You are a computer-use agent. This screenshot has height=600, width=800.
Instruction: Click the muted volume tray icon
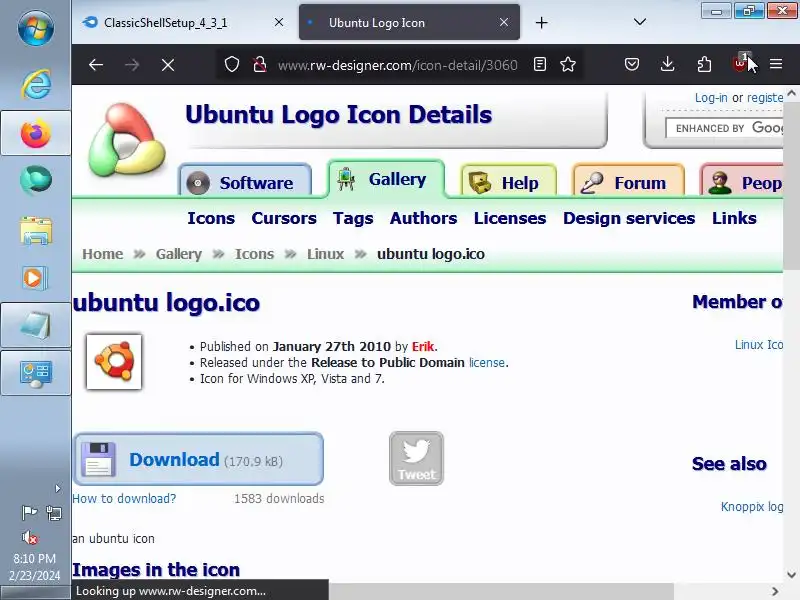pyautogui.click(x=30, y=537)
